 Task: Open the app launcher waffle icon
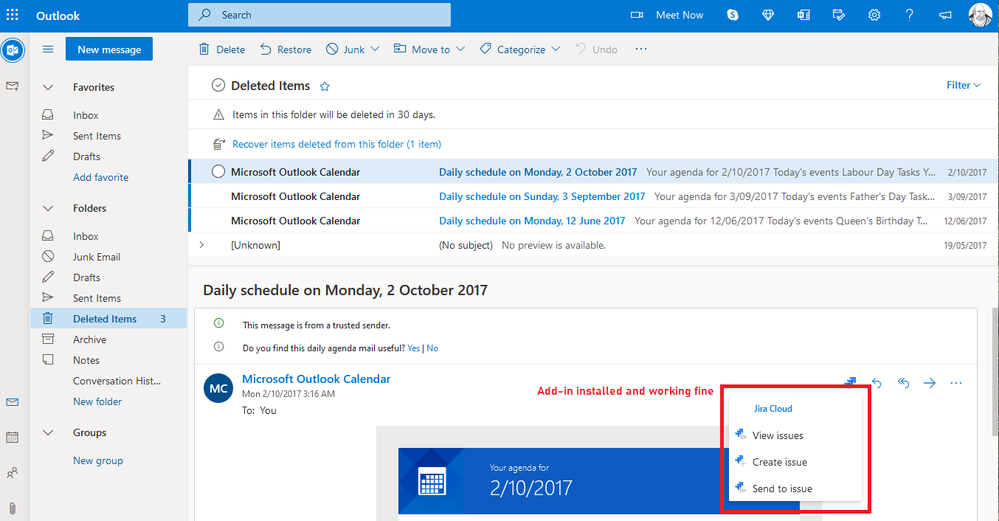12,15
